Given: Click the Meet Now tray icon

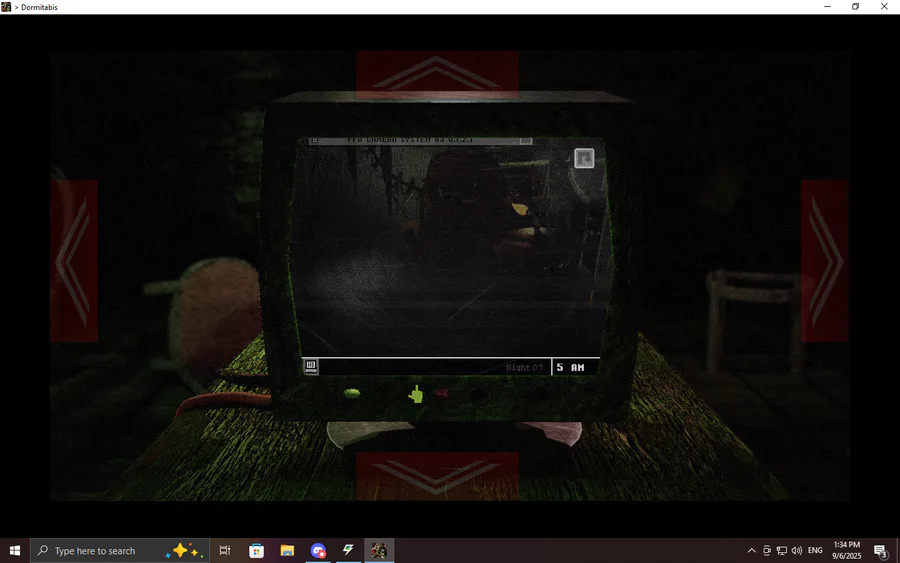Looking at the screenshot, I should pyautogui.click(x=767, y=550).
